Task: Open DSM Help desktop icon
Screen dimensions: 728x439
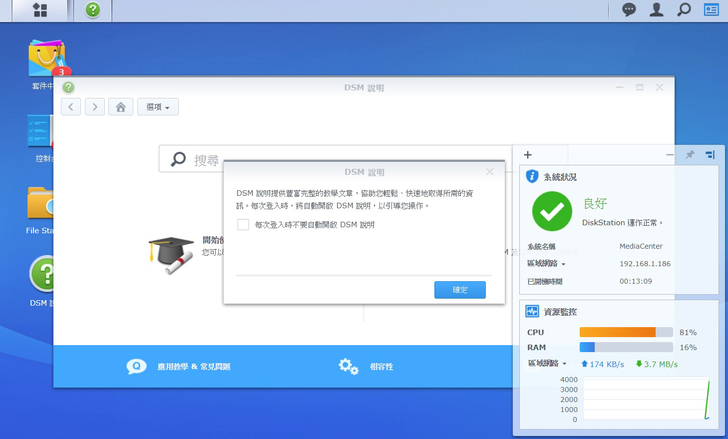Action: coord(42,274)
